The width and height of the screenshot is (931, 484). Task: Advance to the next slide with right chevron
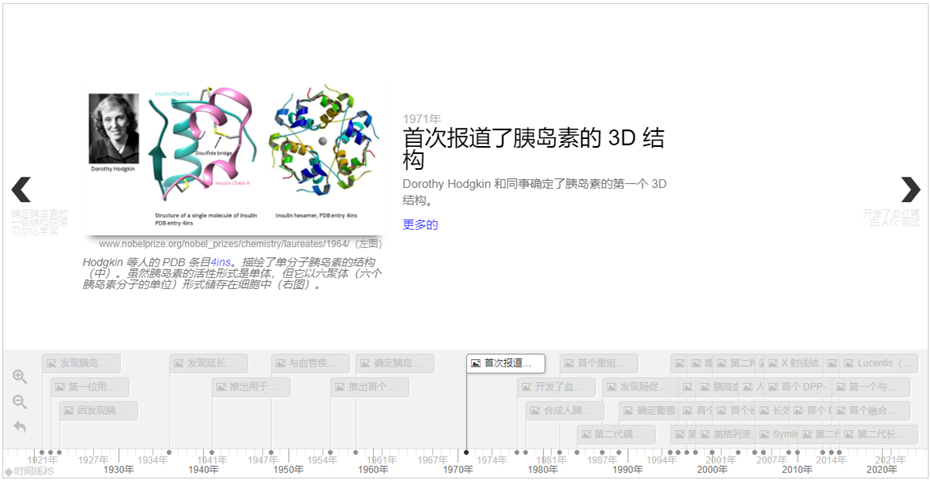[910, 189]
